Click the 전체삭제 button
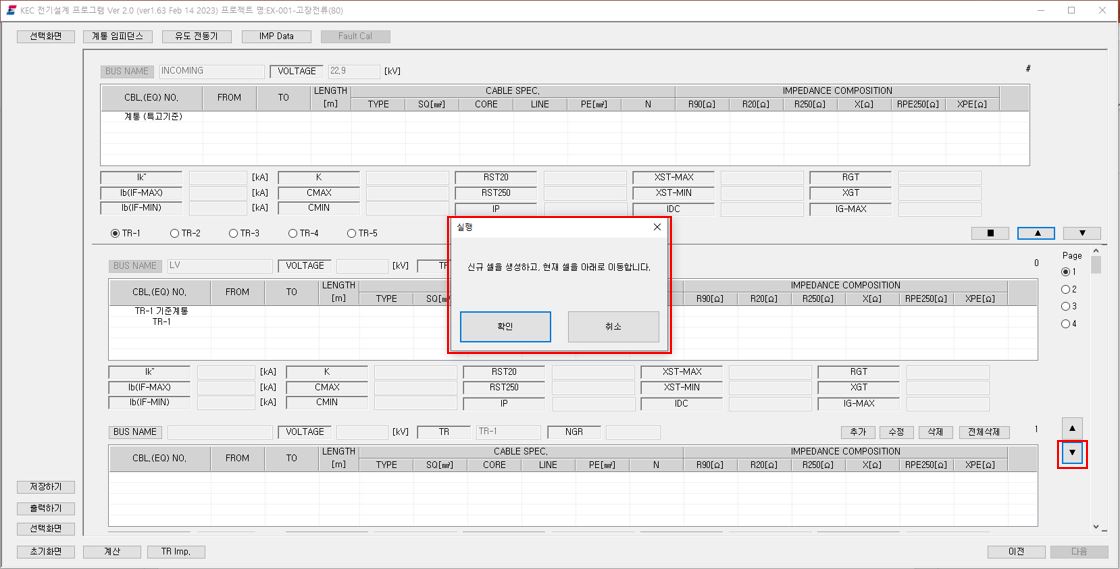1120x569 pixels. tap(984, 432)
